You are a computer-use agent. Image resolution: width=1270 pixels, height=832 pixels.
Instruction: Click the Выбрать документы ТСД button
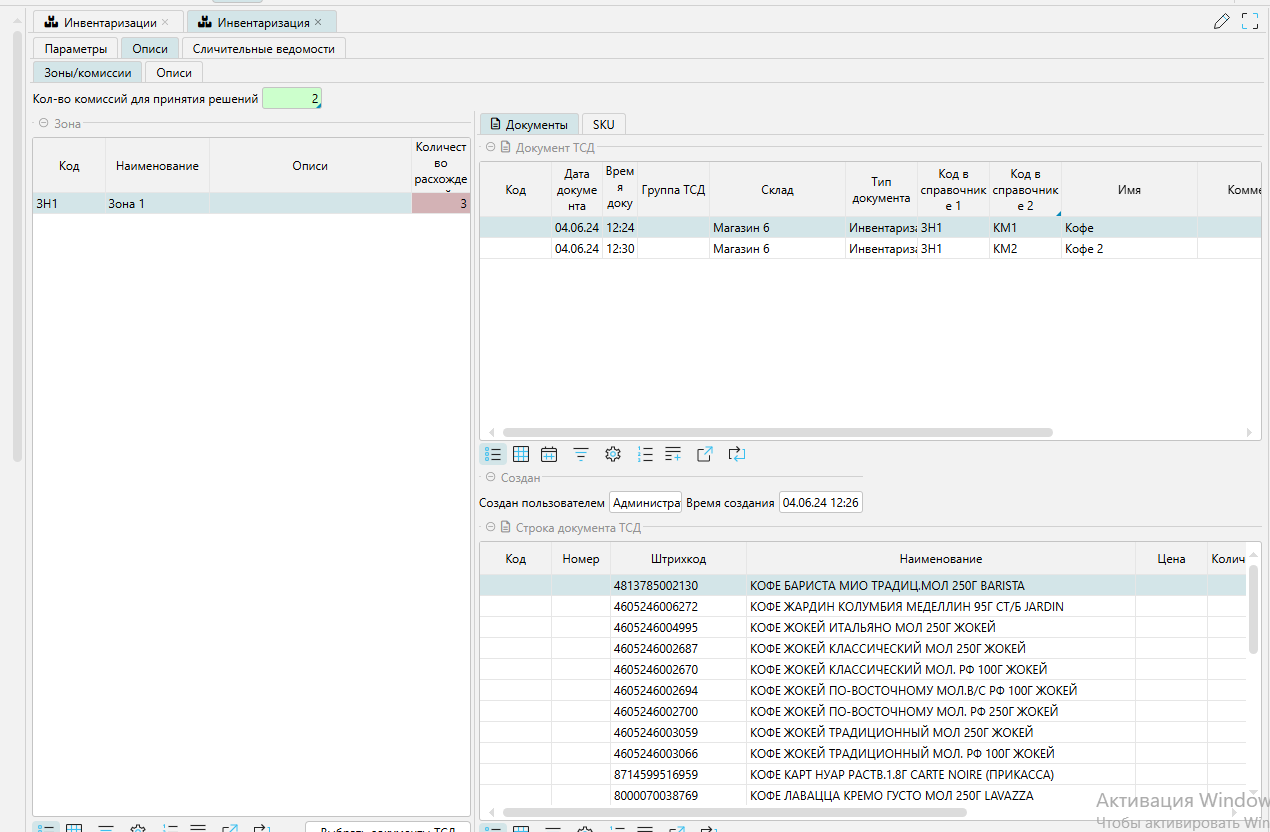click(x=387, y=828)
